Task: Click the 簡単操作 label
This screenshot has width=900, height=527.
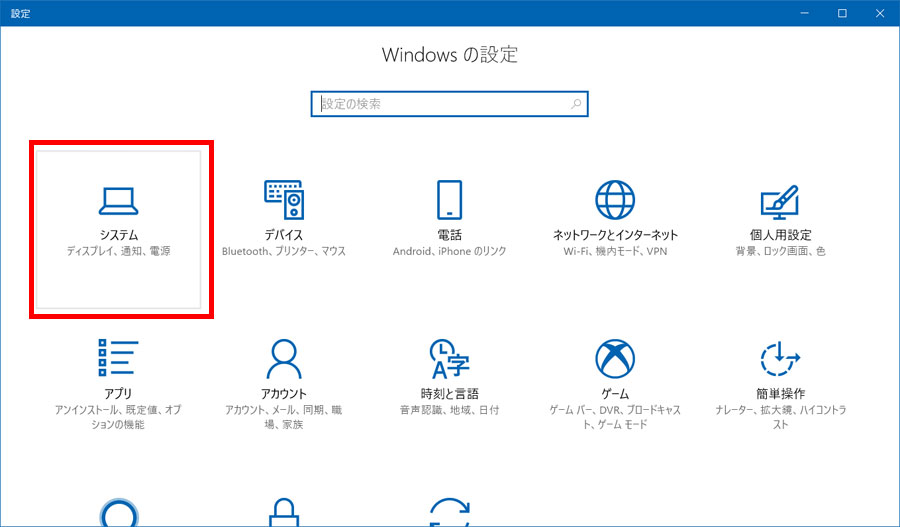Action: [x=780, y=394]
